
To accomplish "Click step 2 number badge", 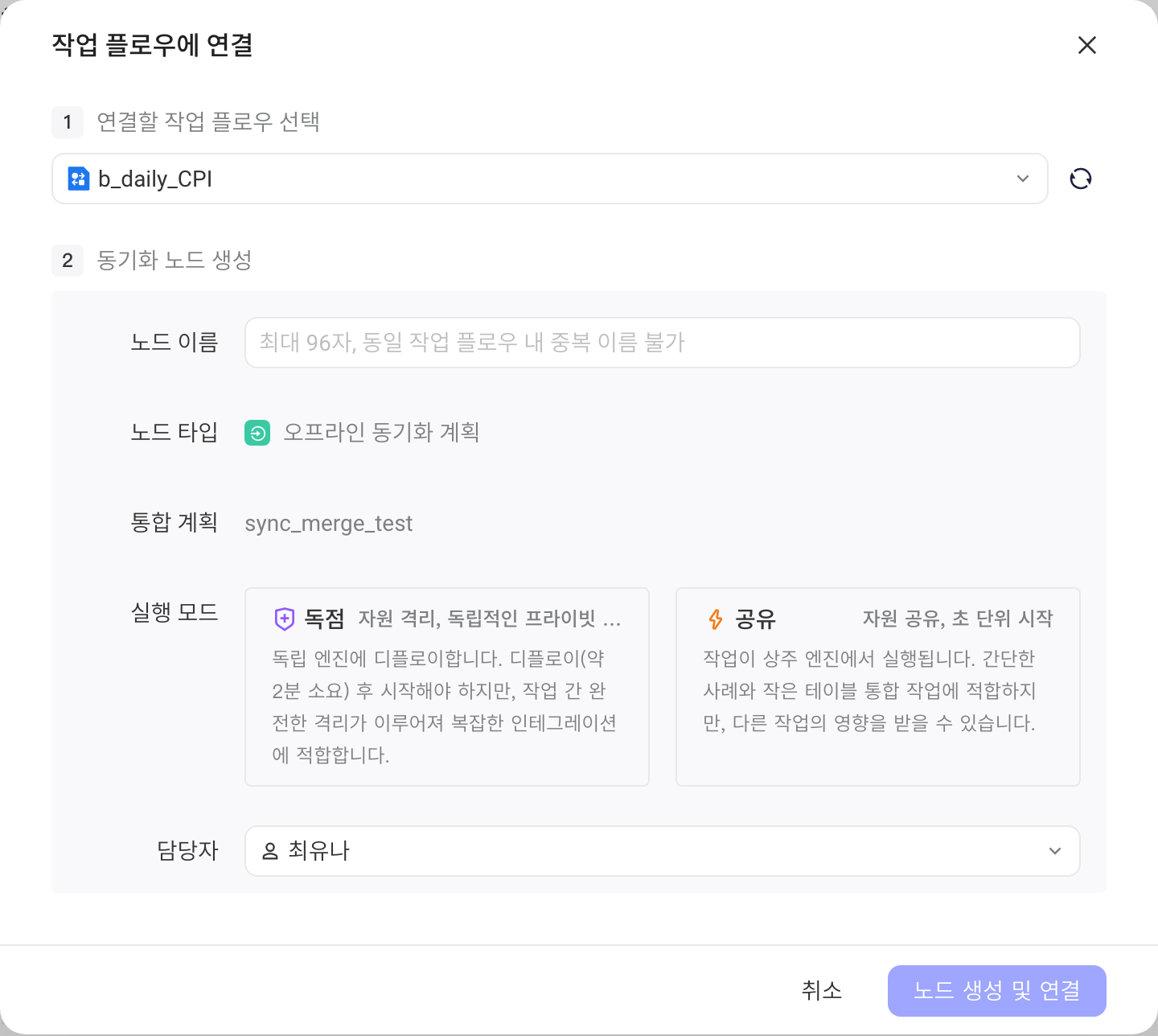I will point(68,260).
